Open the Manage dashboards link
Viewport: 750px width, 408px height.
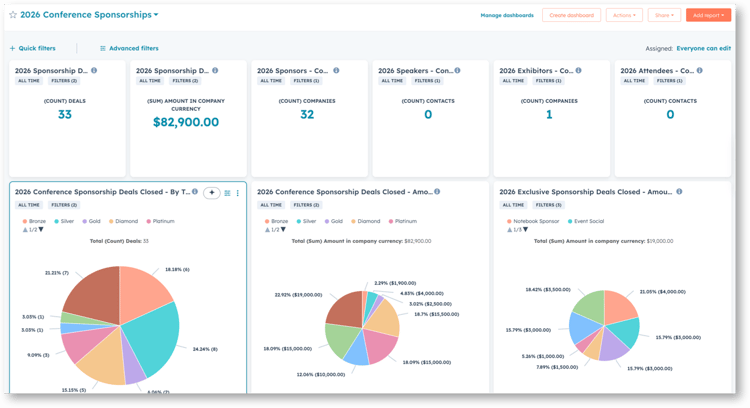[x=507, y=15]
